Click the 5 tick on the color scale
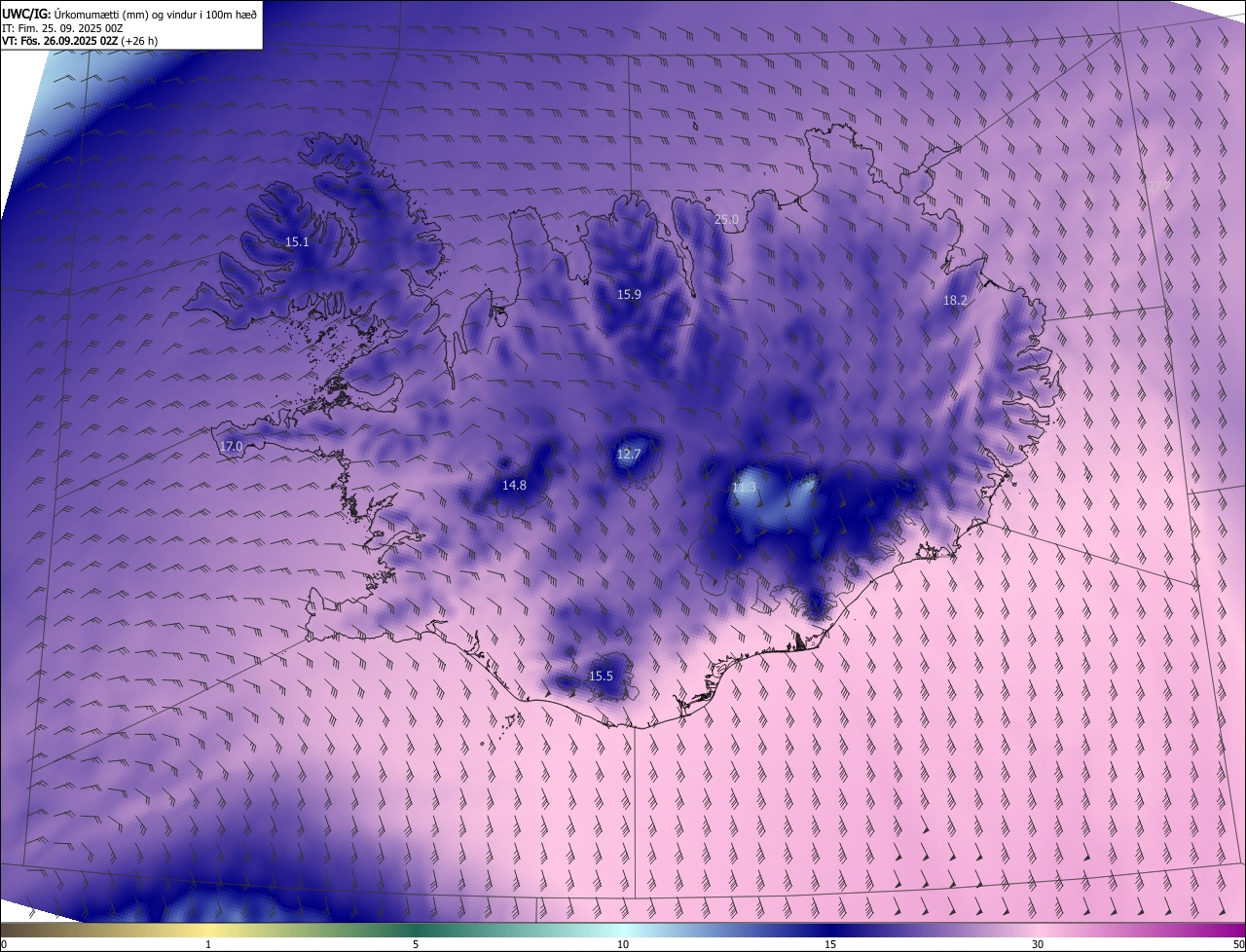 pyautogui.click(x=416, y=944)
